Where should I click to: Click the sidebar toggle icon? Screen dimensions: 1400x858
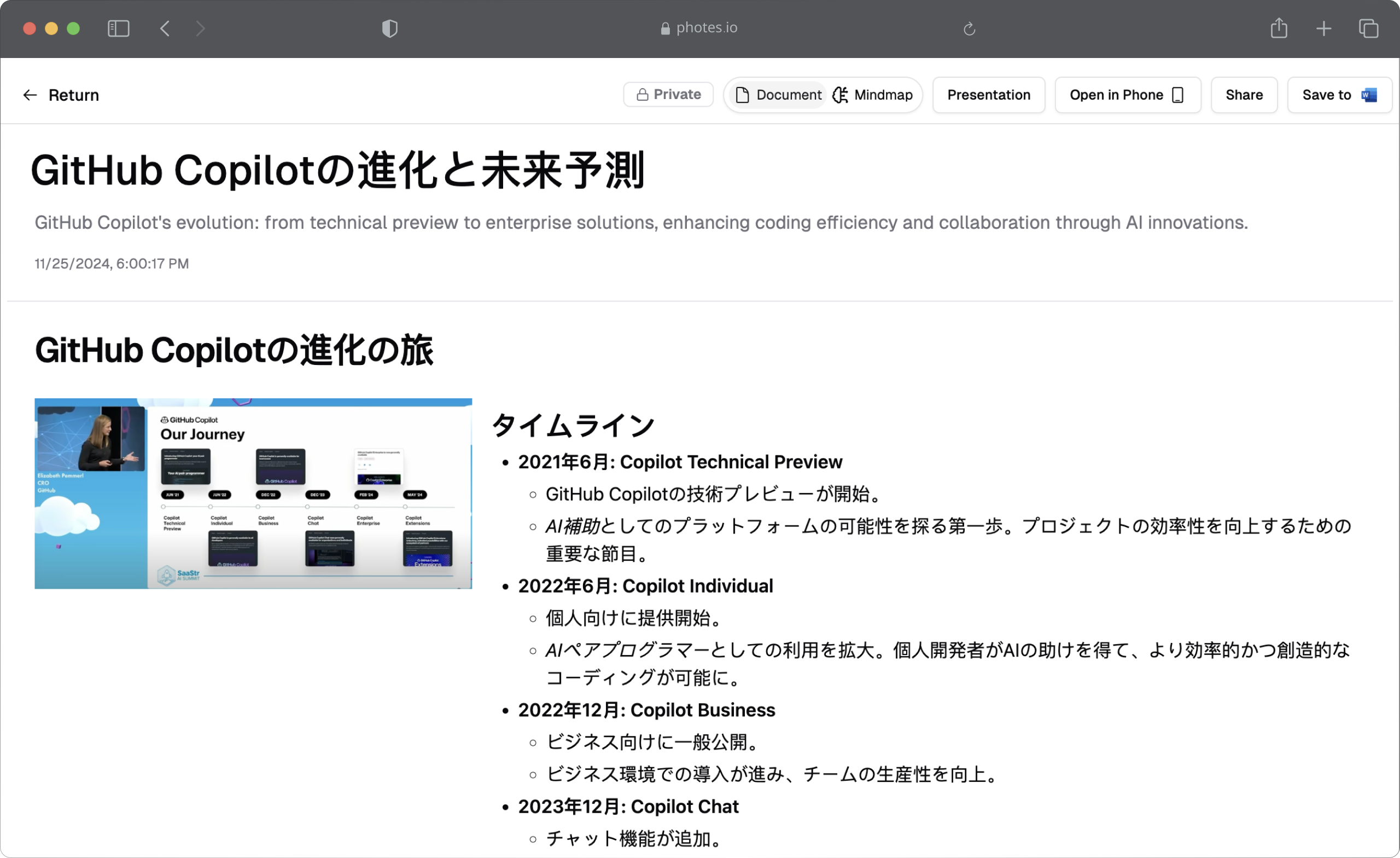pos(119,28)
